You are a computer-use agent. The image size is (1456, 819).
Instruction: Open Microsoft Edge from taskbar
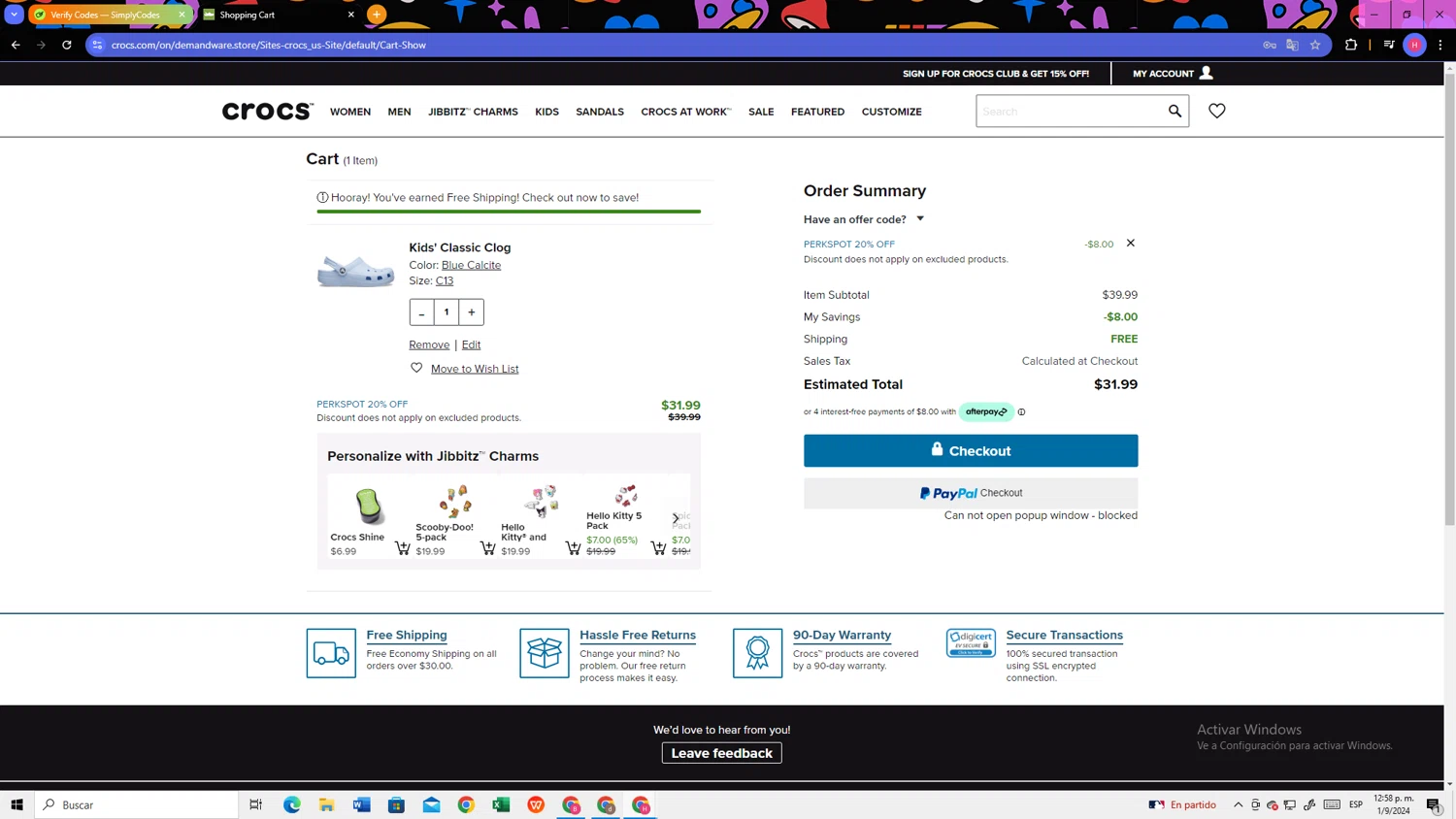pyautogui.click(x=292, y=804)
